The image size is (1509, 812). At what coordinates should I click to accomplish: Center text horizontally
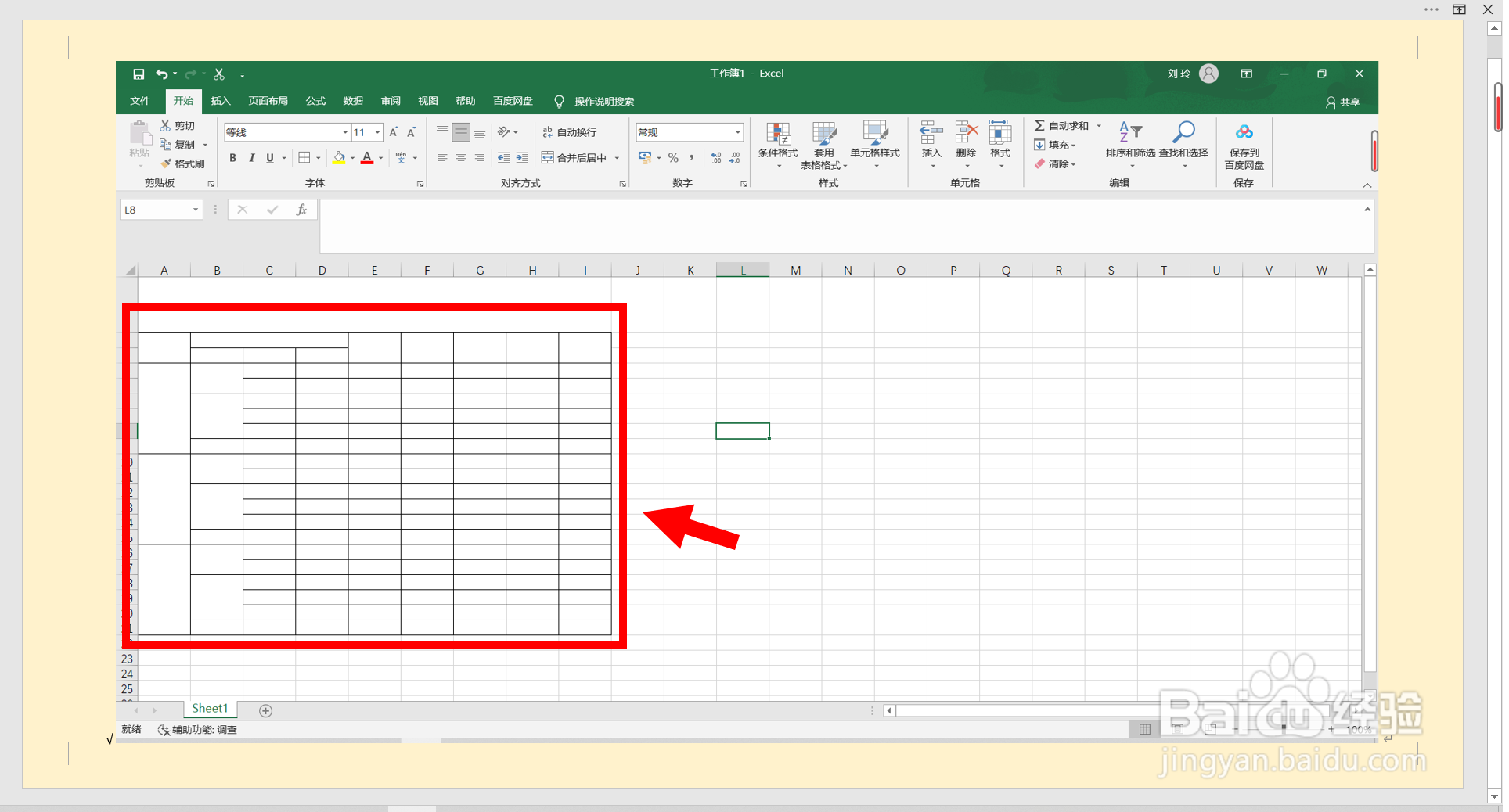pos(461,158)
